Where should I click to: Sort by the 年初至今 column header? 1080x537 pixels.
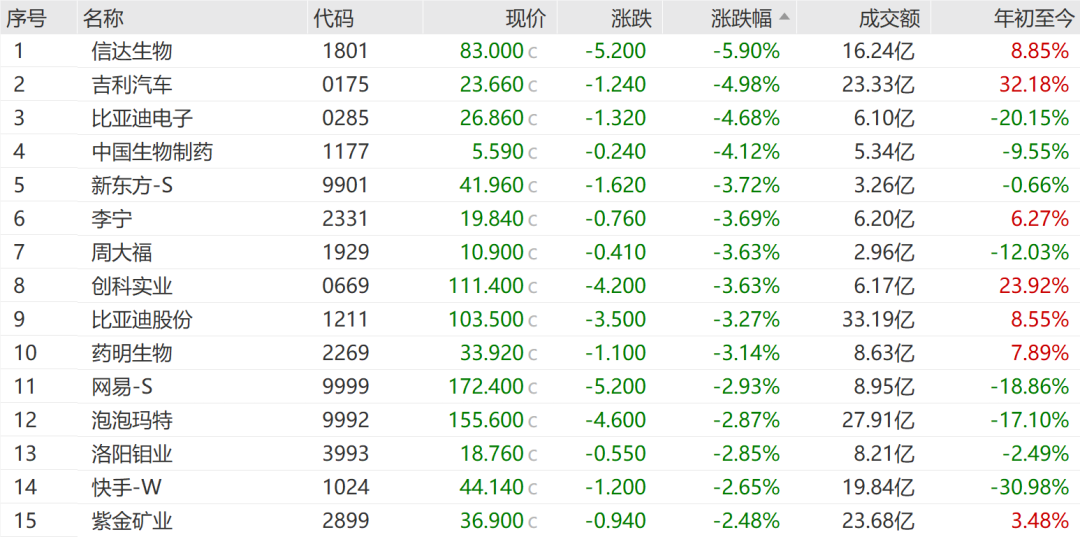click(x=1031, y=18)
